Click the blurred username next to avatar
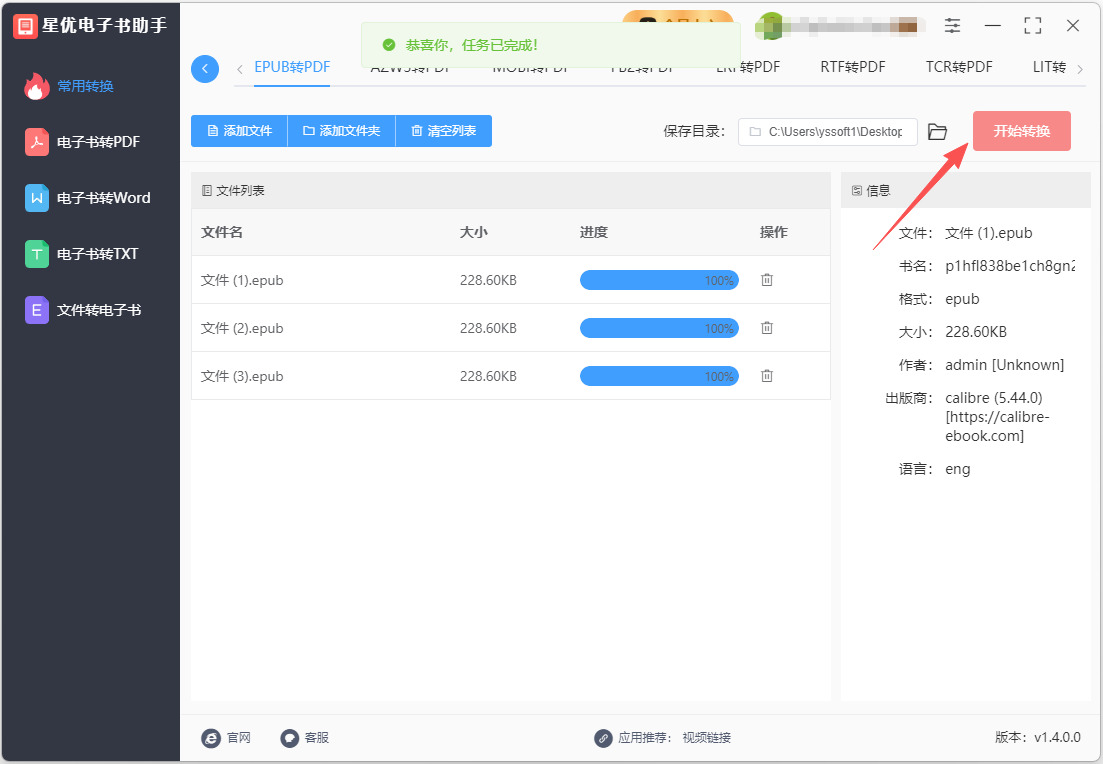Screen dimensions: 1103x764 (855, 27)
